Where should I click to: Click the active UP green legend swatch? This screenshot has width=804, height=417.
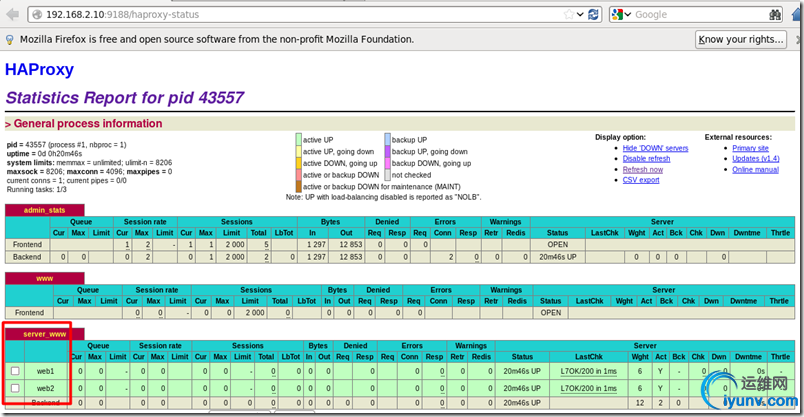coord(298,140)
